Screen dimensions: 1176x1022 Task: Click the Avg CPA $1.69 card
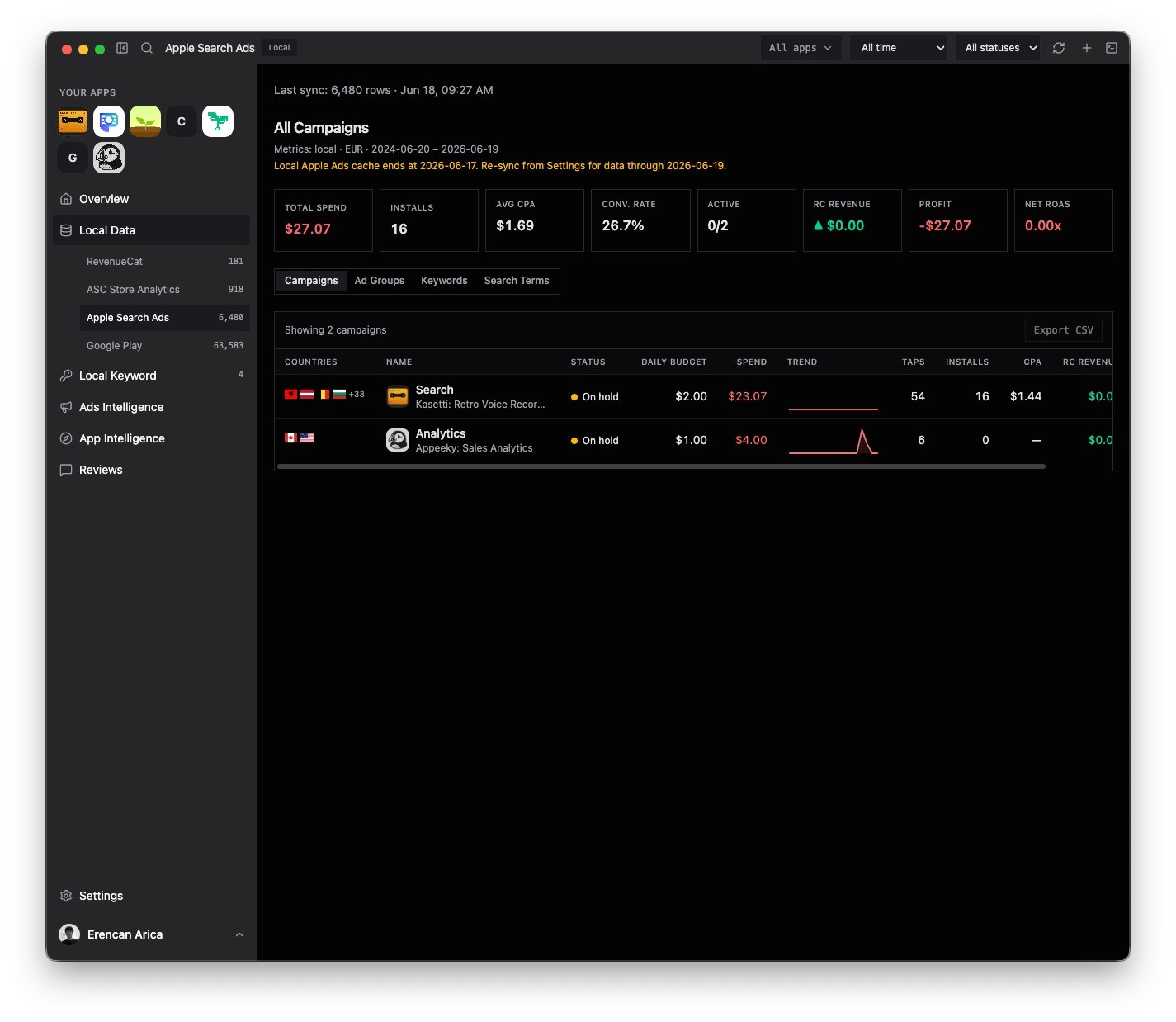tap(535, 220)
